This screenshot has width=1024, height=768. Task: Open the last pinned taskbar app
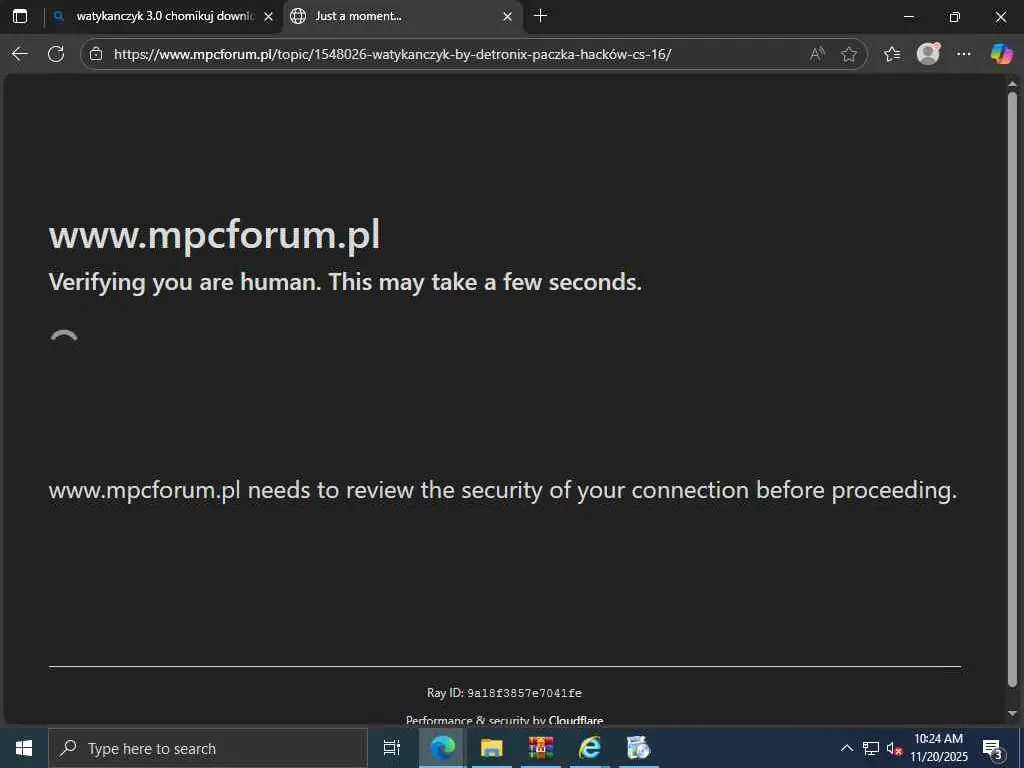click(638, 748)
